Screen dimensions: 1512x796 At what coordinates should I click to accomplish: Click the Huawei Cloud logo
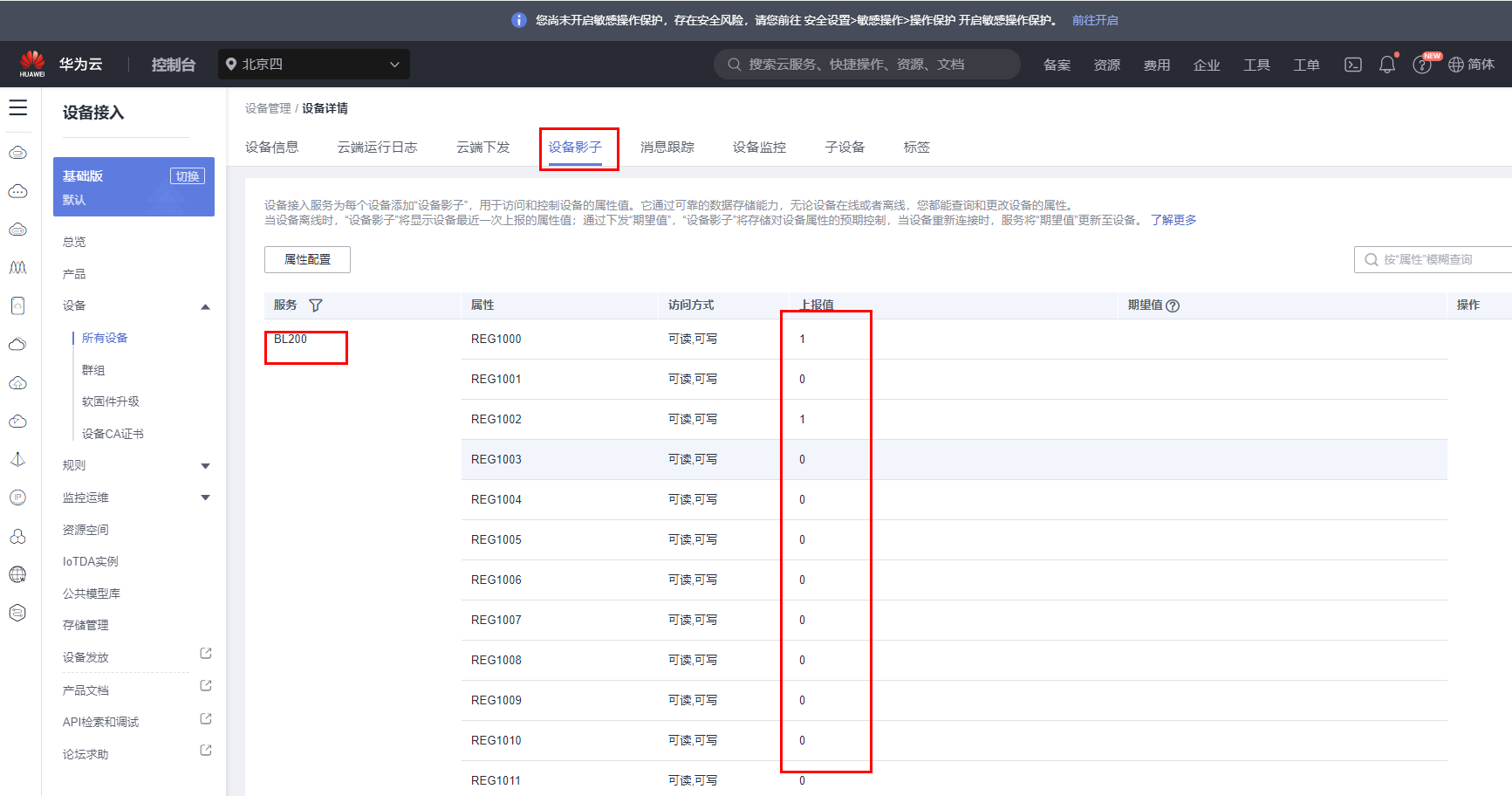(x=32, y=64)
